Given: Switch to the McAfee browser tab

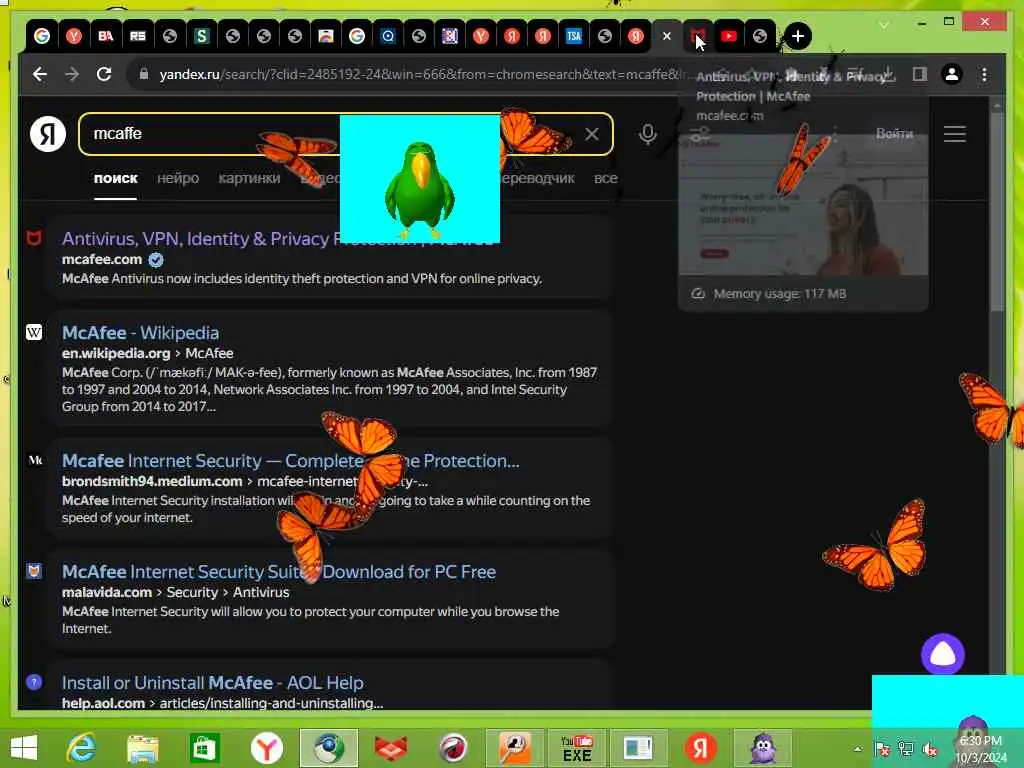Looking at the screenshot, I should (x=697, y=36).
